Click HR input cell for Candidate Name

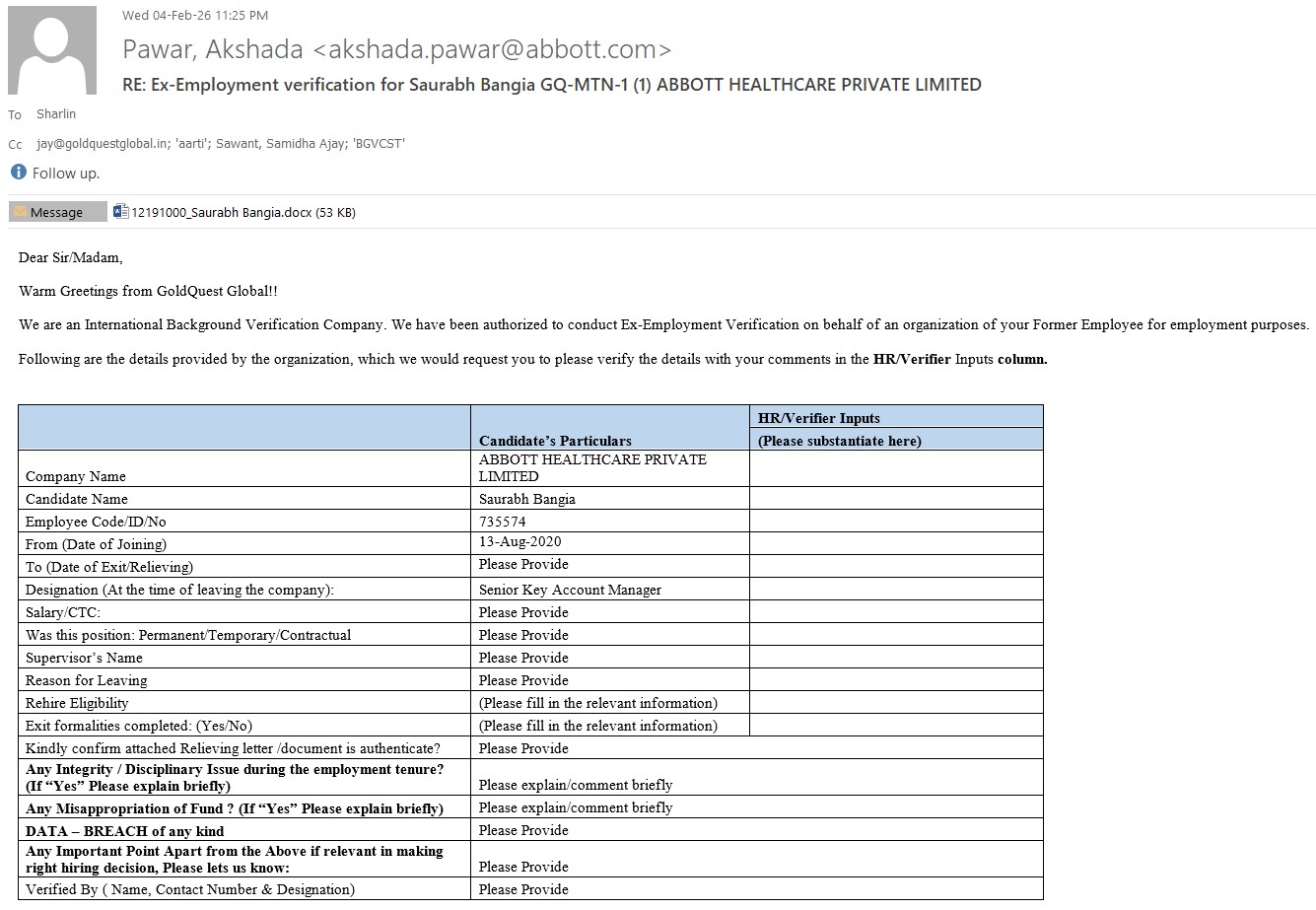coord(896,498)
